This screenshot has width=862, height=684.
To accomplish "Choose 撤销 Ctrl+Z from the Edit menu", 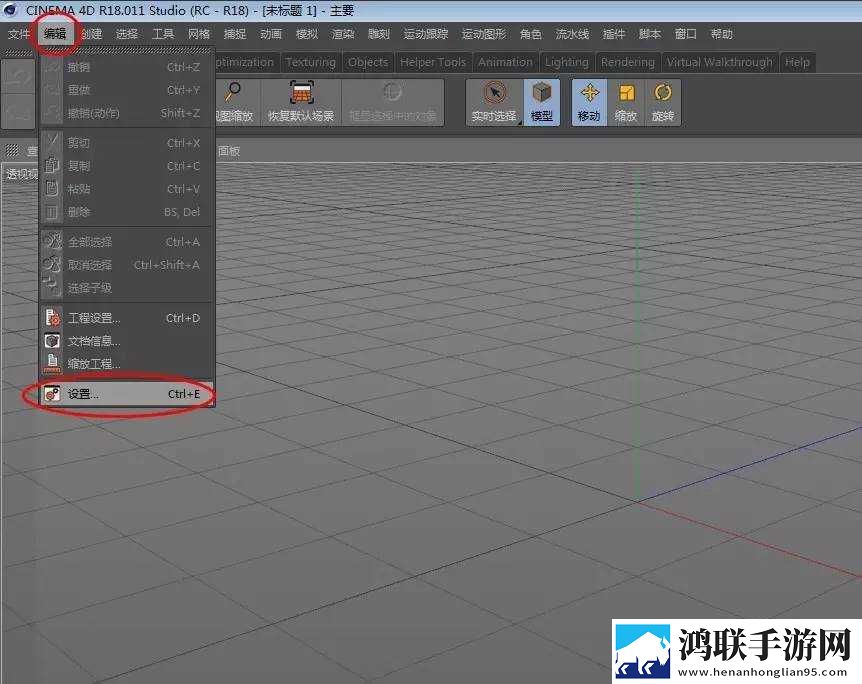I will (x=126, y=67).
